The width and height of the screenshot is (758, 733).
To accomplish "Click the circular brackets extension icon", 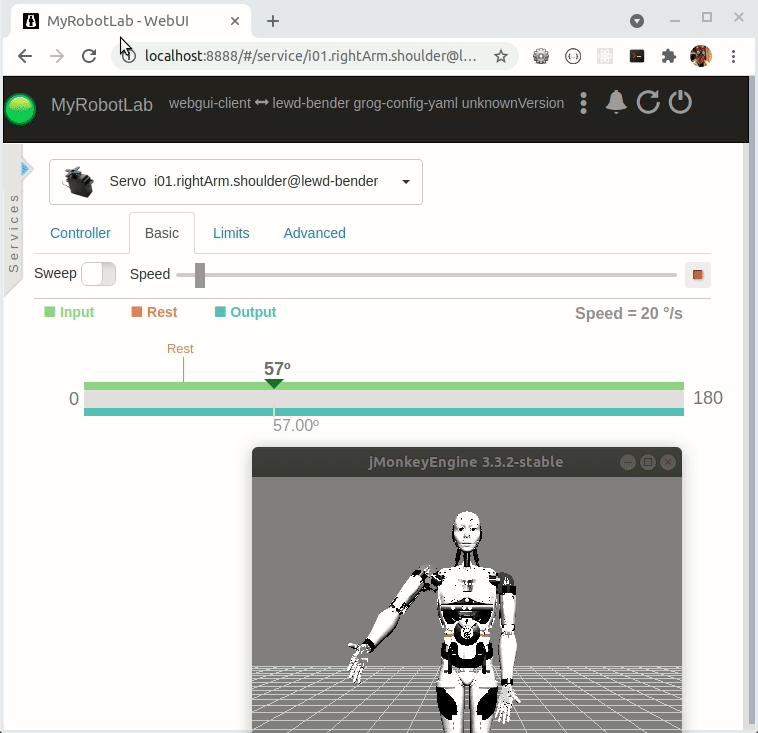I will pyautogui.click(x=573, y=56).
